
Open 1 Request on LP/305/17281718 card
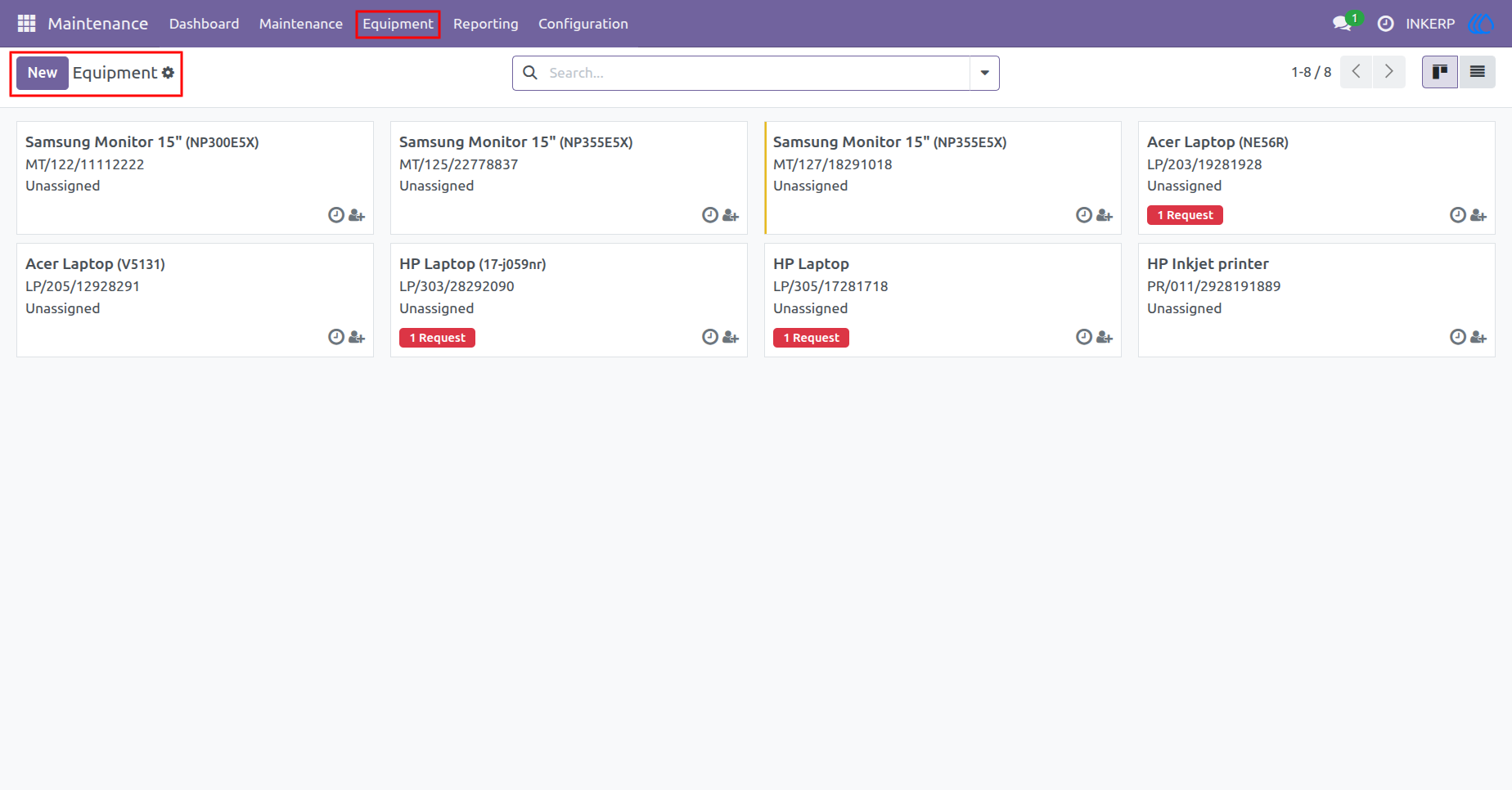811,338
